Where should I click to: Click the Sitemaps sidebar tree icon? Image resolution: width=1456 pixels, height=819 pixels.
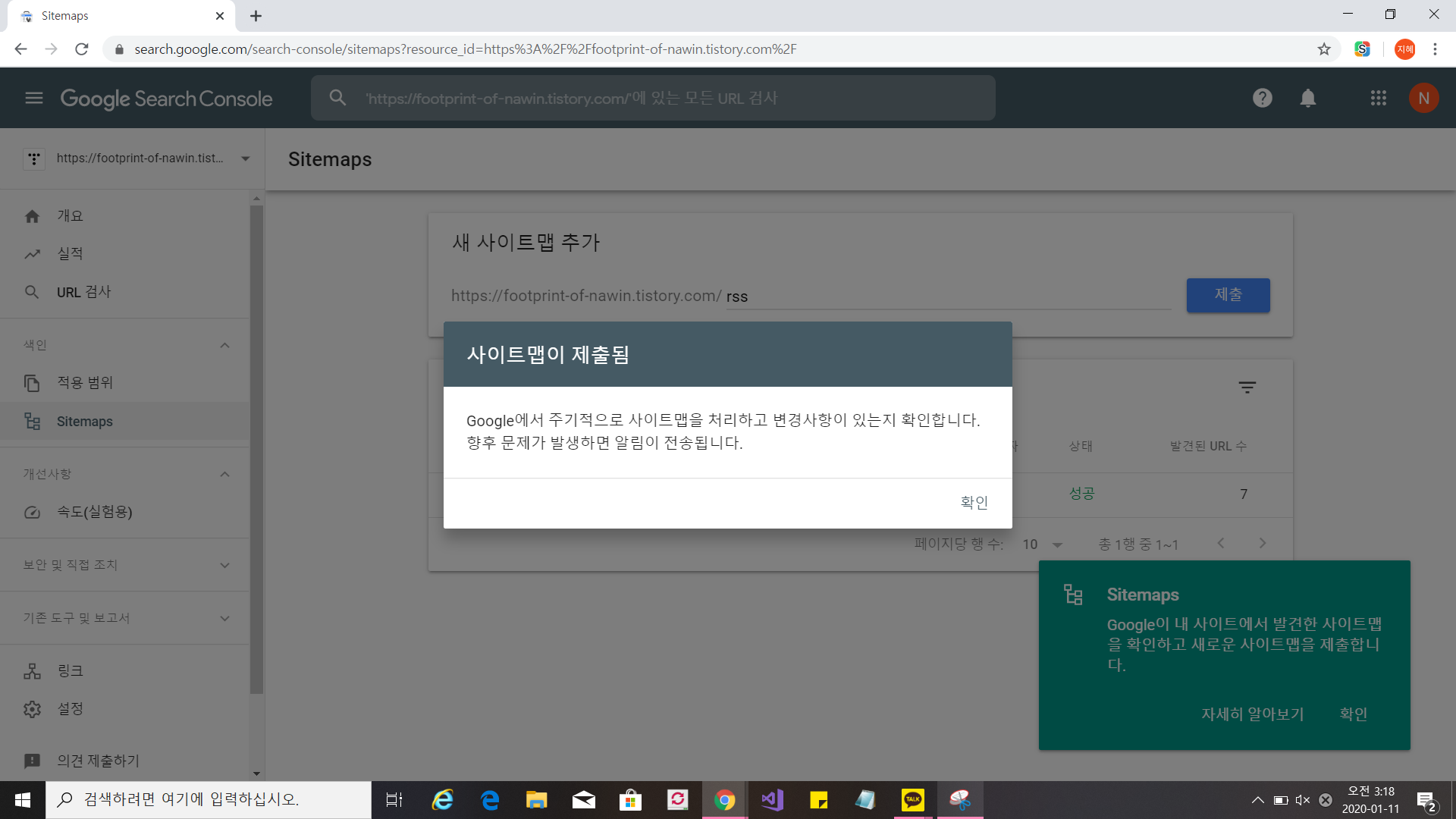tap(32, 421)
